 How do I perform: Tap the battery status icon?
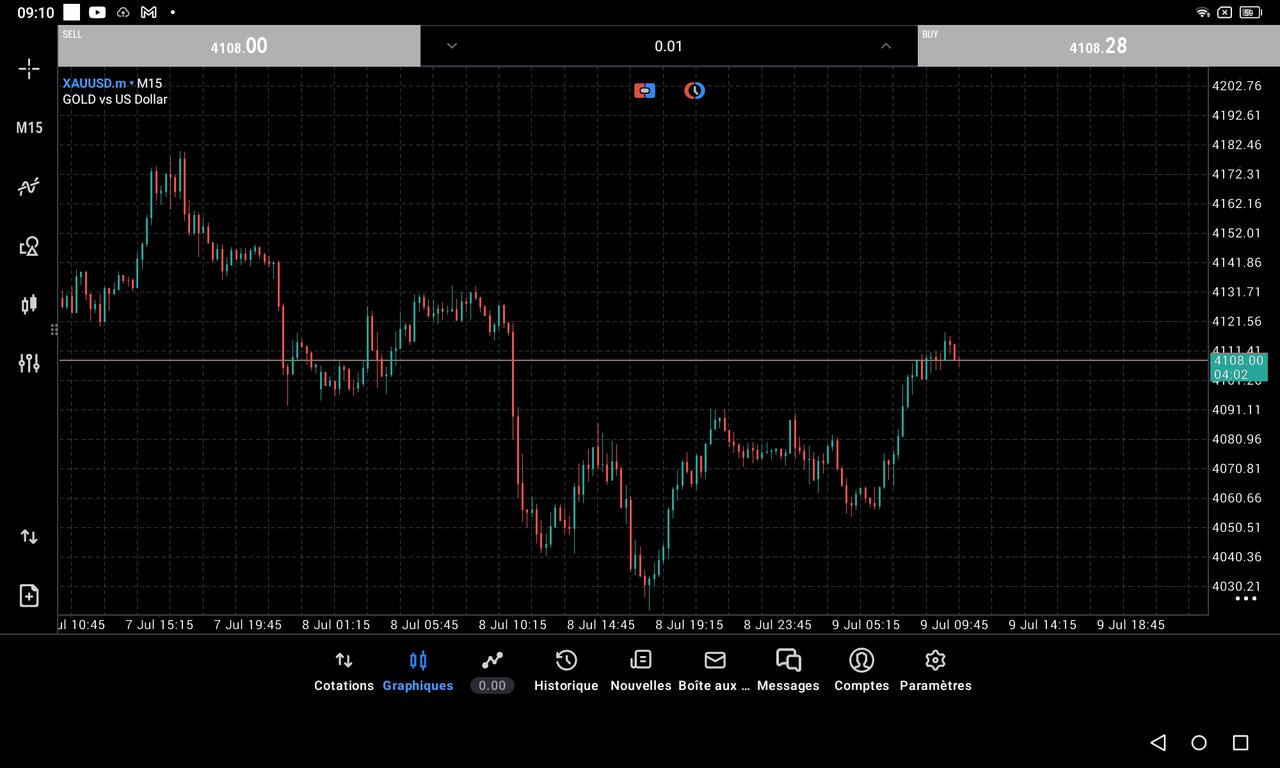[x=1251, y=12]
